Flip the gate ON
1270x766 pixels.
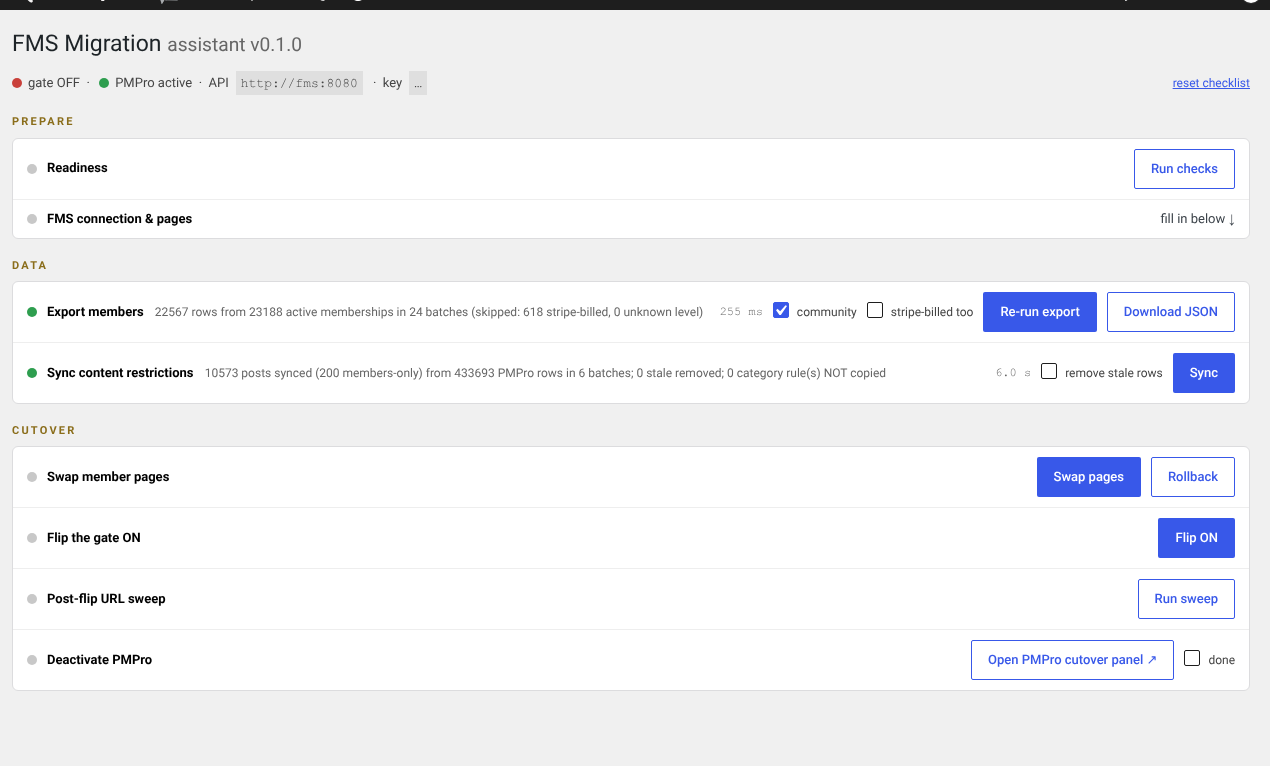point(1196,538)
